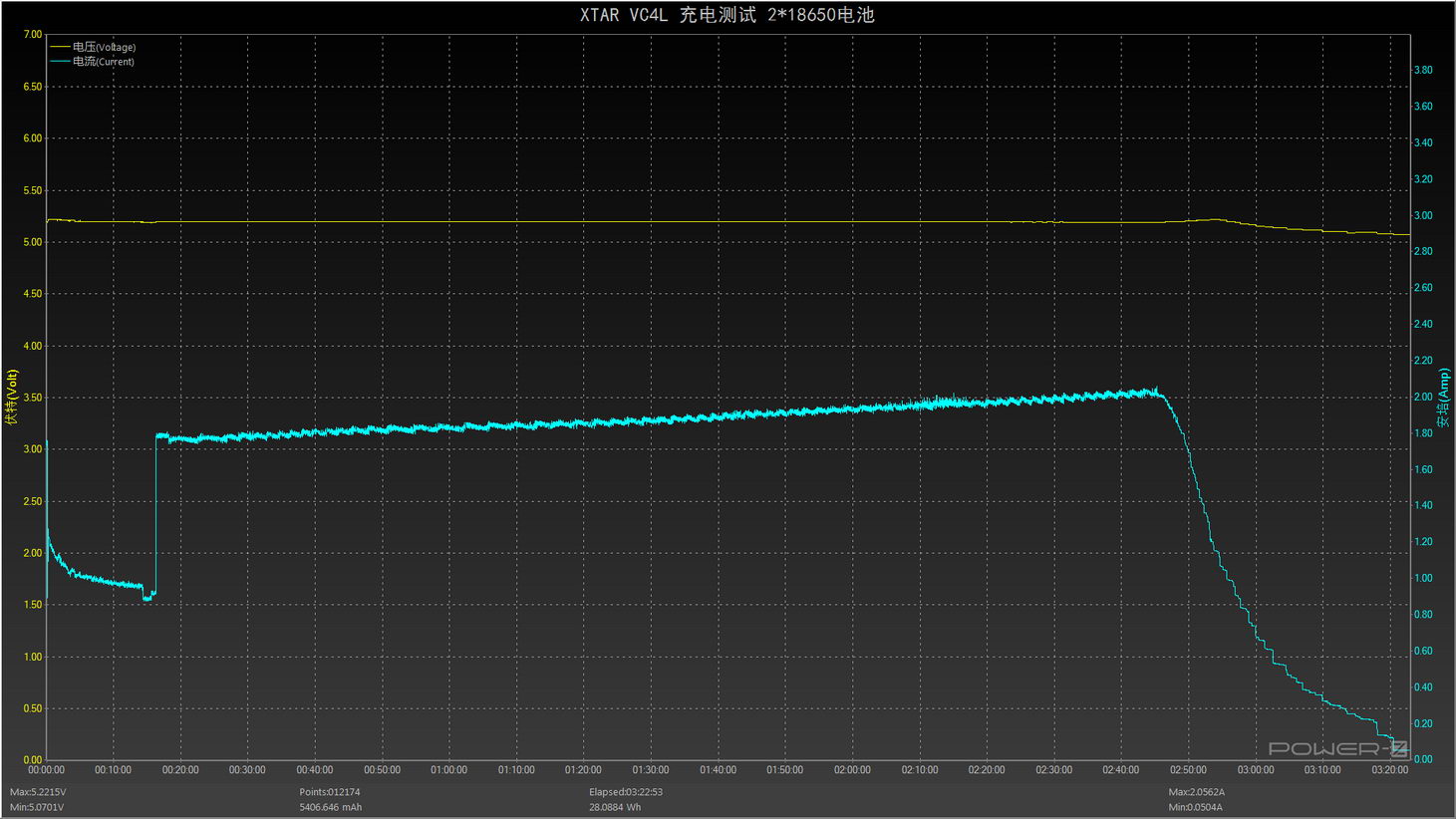Click the Points:012174 readout
This screenshot has width=1456, height=819.
330,792
